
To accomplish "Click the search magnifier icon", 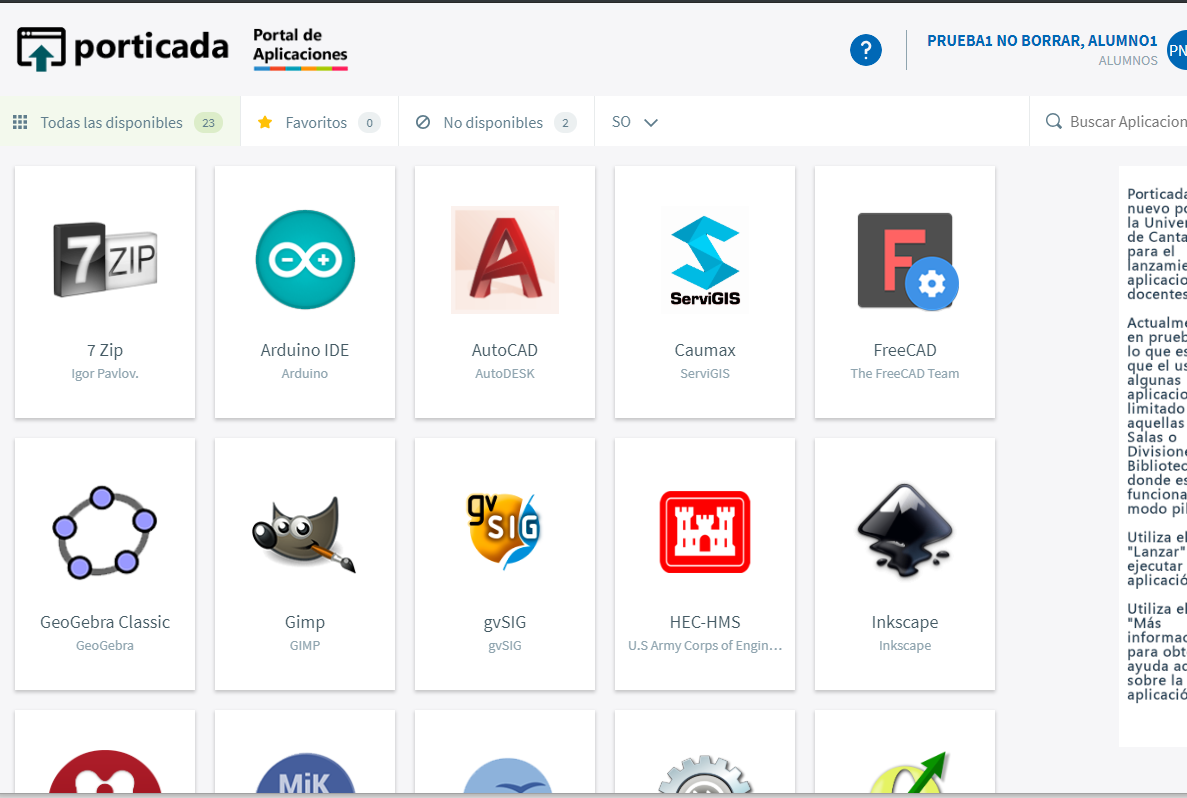I will coord(1053,121).
